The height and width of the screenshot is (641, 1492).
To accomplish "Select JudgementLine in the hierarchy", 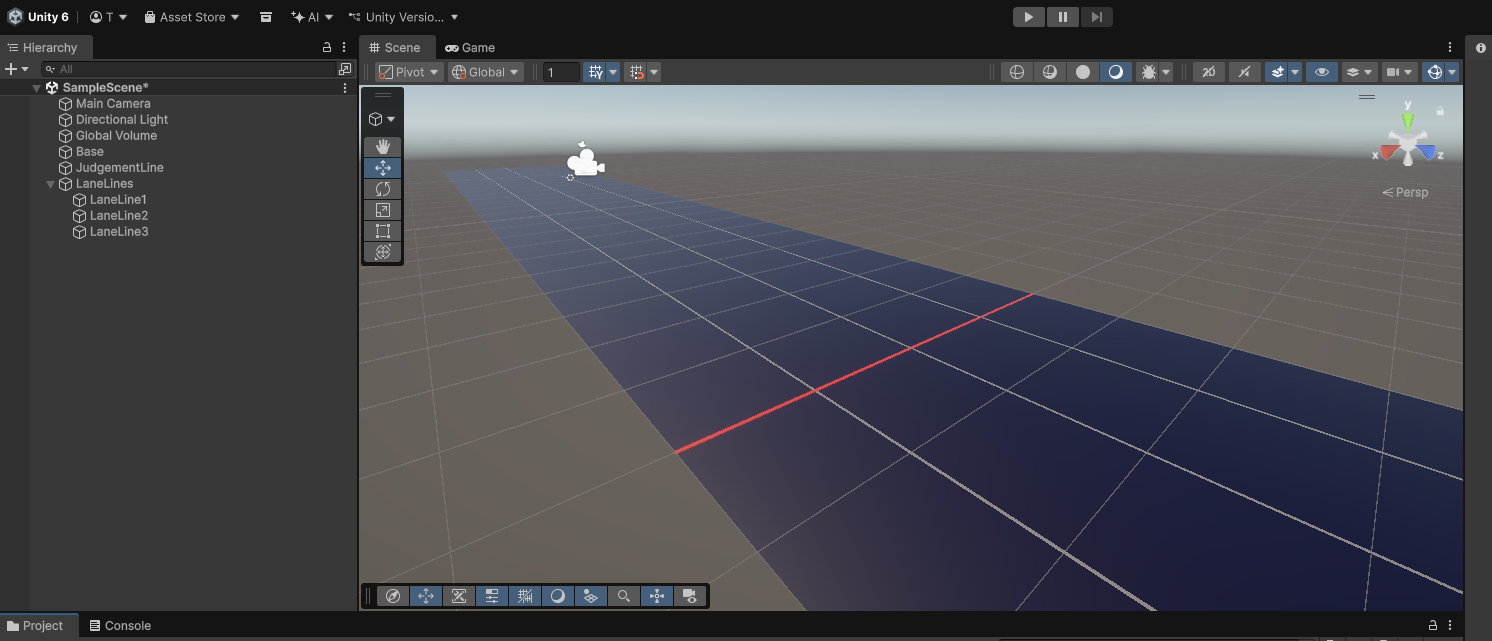I will coord(119,168).
